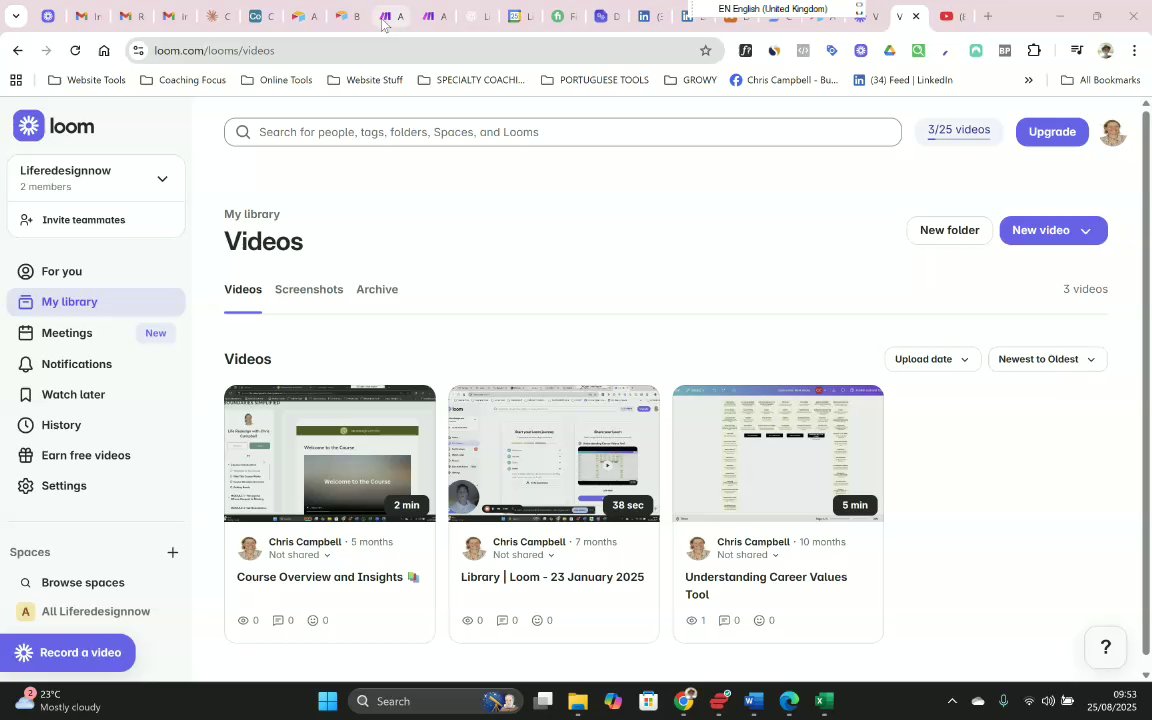Open the Course Overview and Insights title
This screenshot has width=1152, height=720.
tap(328, 577)
